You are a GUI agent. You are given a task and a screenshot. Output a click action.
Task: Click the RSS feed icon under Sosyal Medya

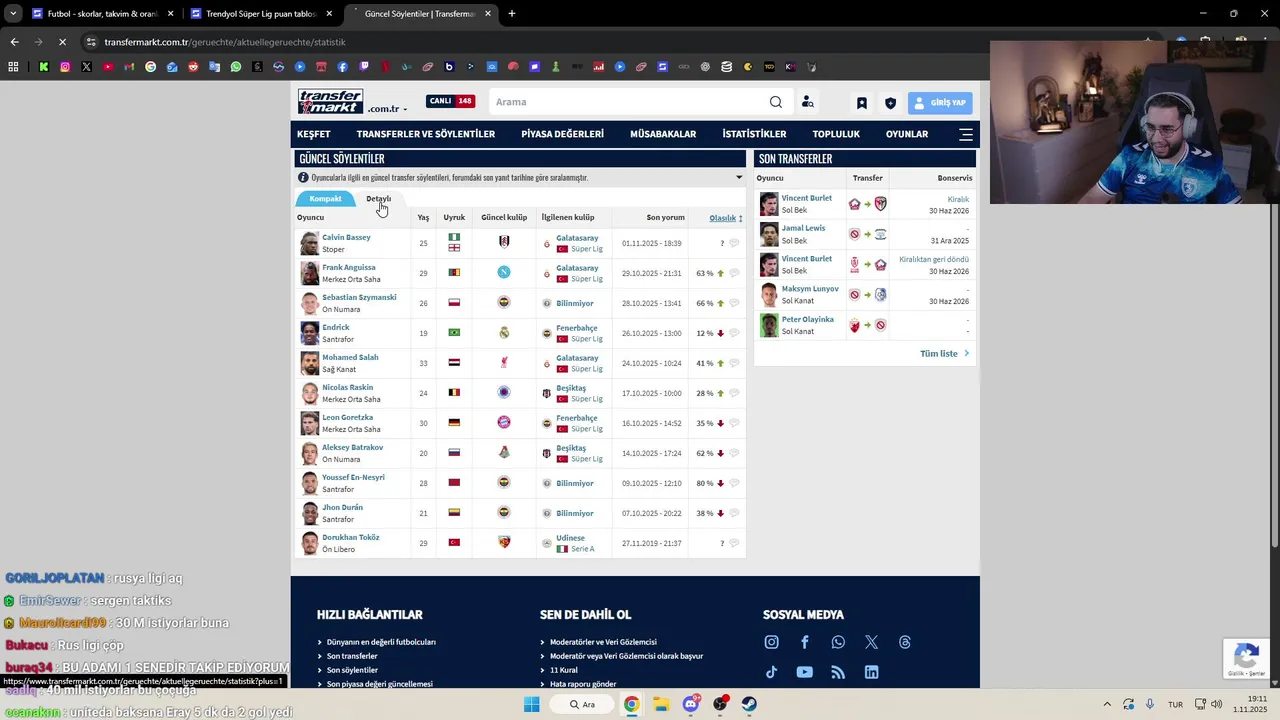pos(838,672)
